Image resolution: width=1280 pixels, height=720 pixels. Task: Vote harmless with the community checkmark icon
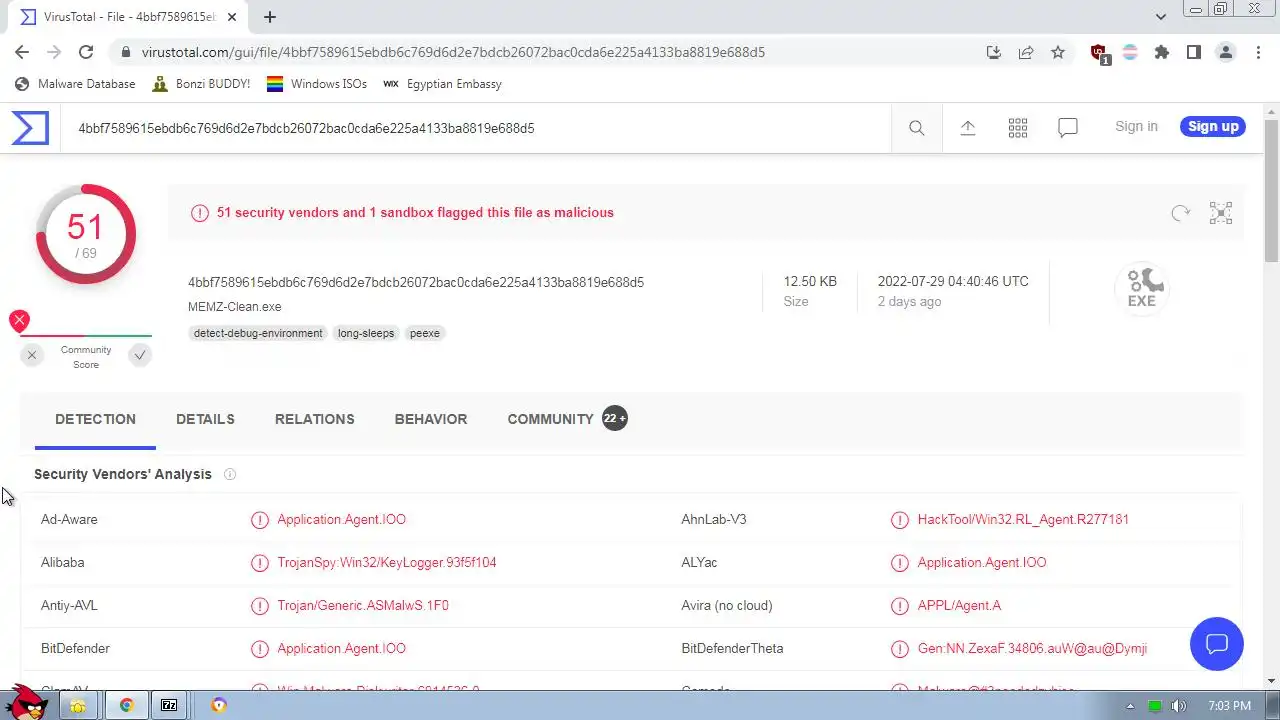pyautogui.click(x=140, y=355)
